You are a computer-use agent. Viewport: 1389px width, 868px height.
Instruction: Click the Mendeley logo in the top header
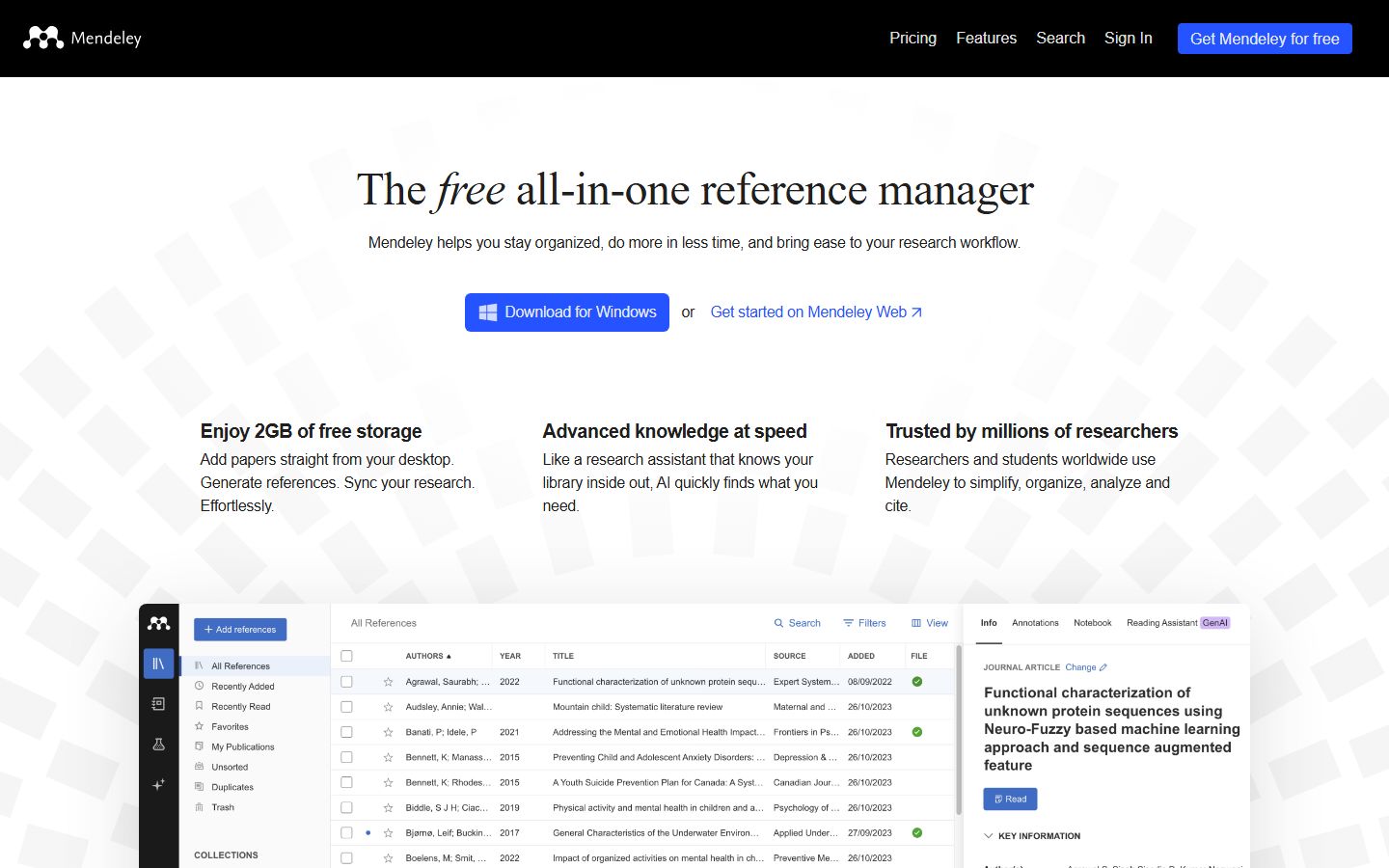point(82,39)
